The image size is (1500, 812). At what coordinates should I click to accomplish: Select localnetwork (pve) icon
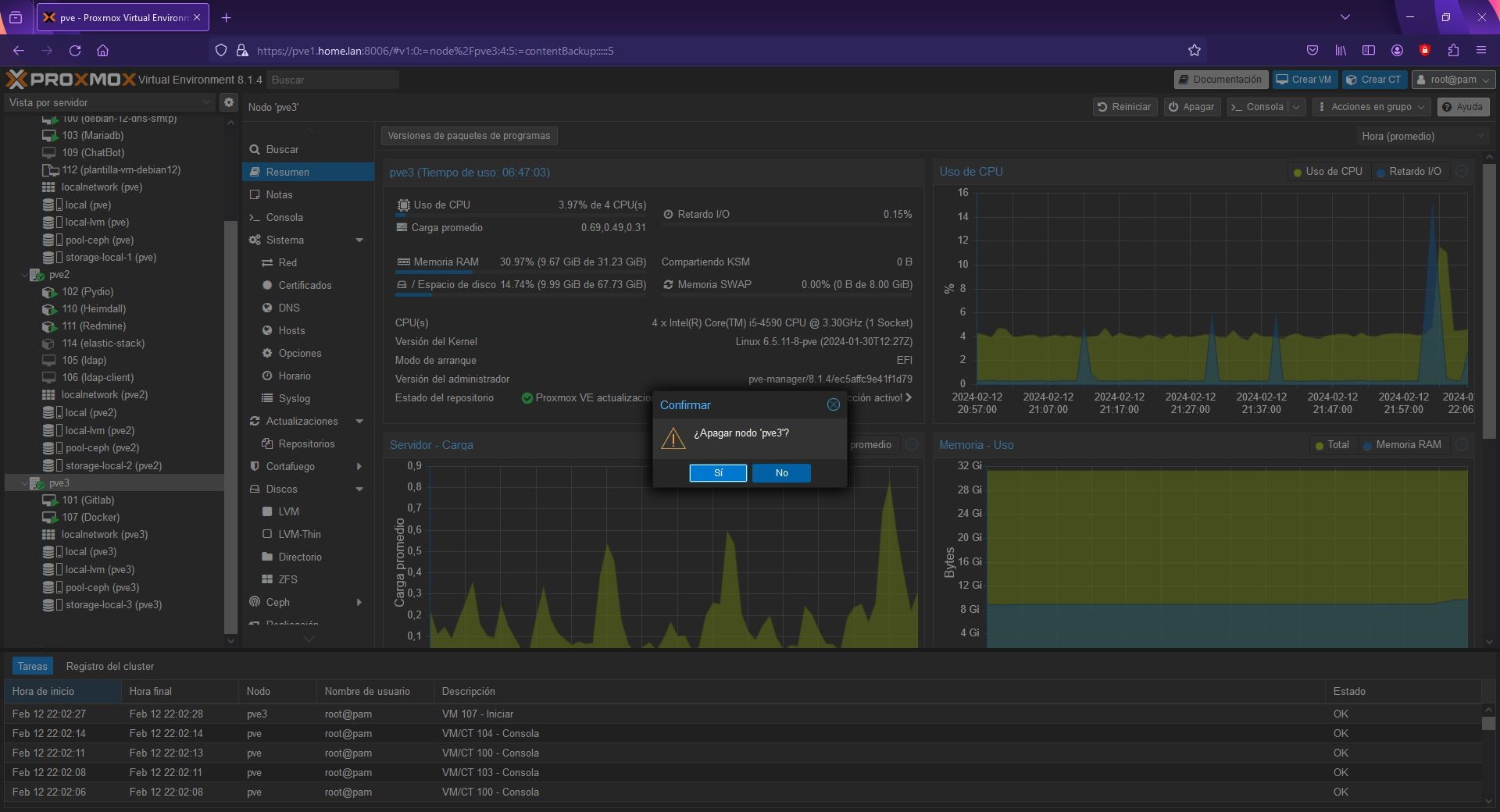coord(48,187)
